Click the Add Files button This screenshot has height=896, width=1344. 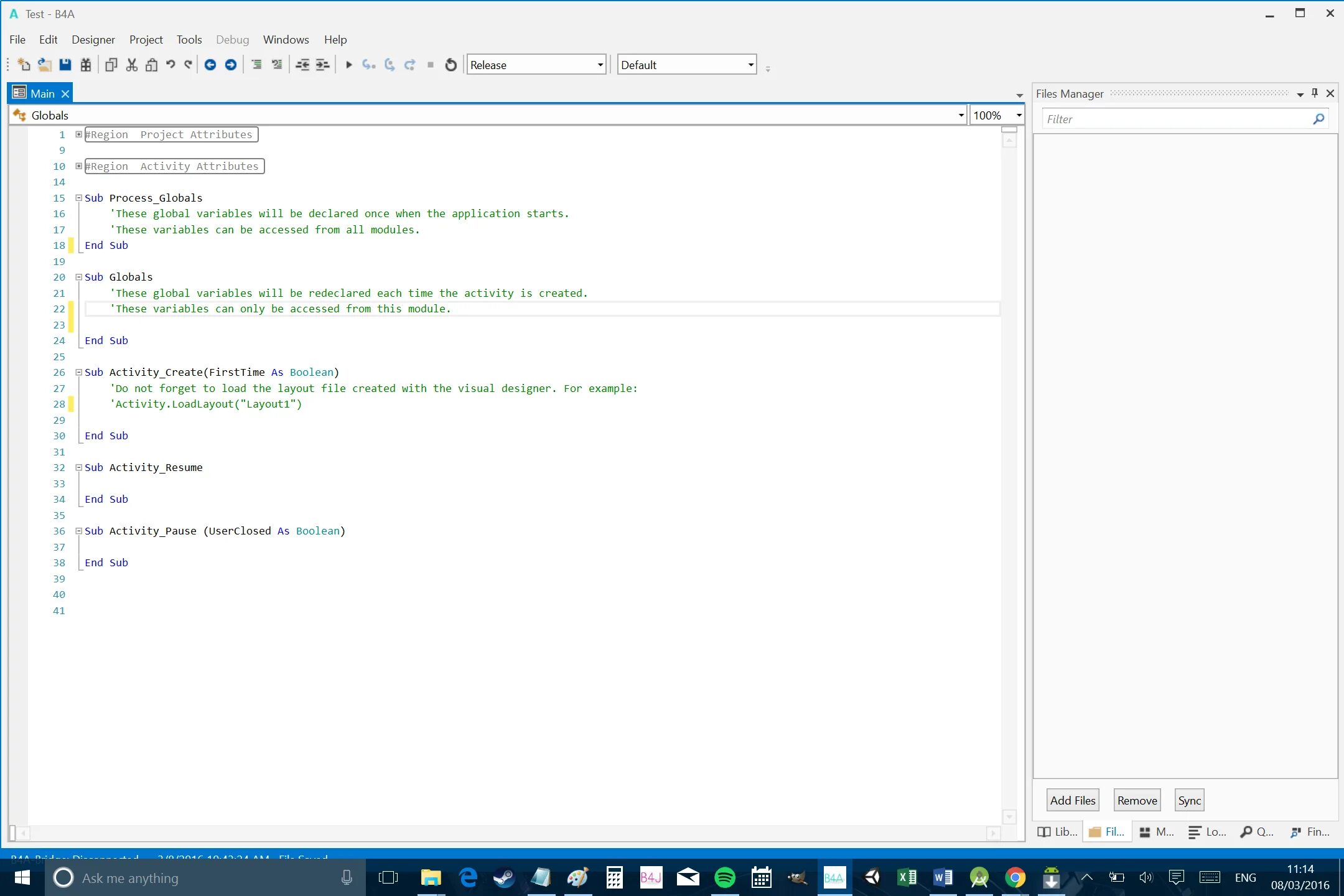pos(1073,801)
